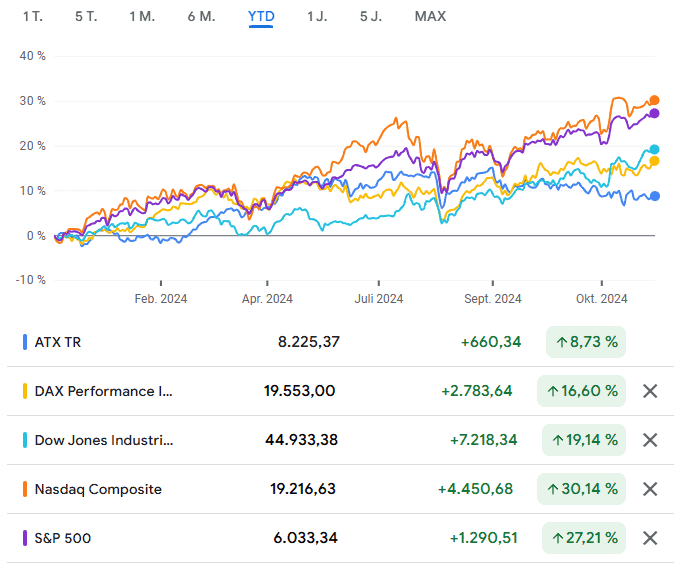Click the yellow DAX endpoint dot

coord(654,161)
